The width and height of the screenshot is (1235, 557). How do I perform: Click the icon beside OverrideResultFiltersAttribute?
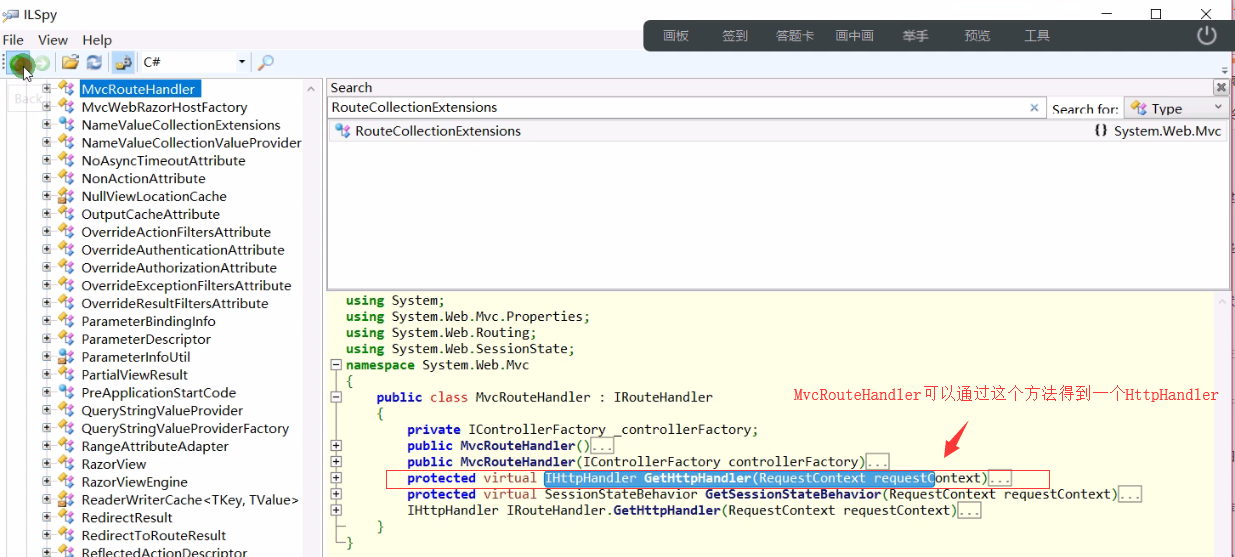click(x=66, y=303)
